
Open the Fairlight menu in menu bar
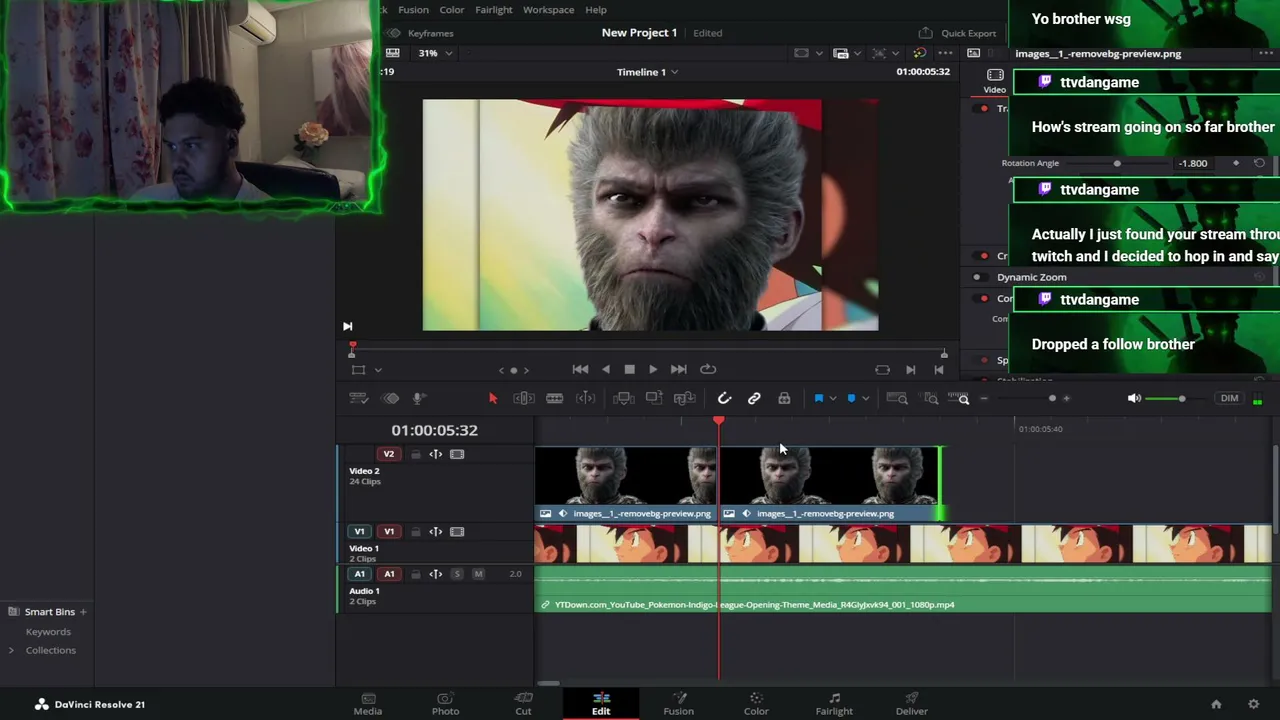click(493, 10)
